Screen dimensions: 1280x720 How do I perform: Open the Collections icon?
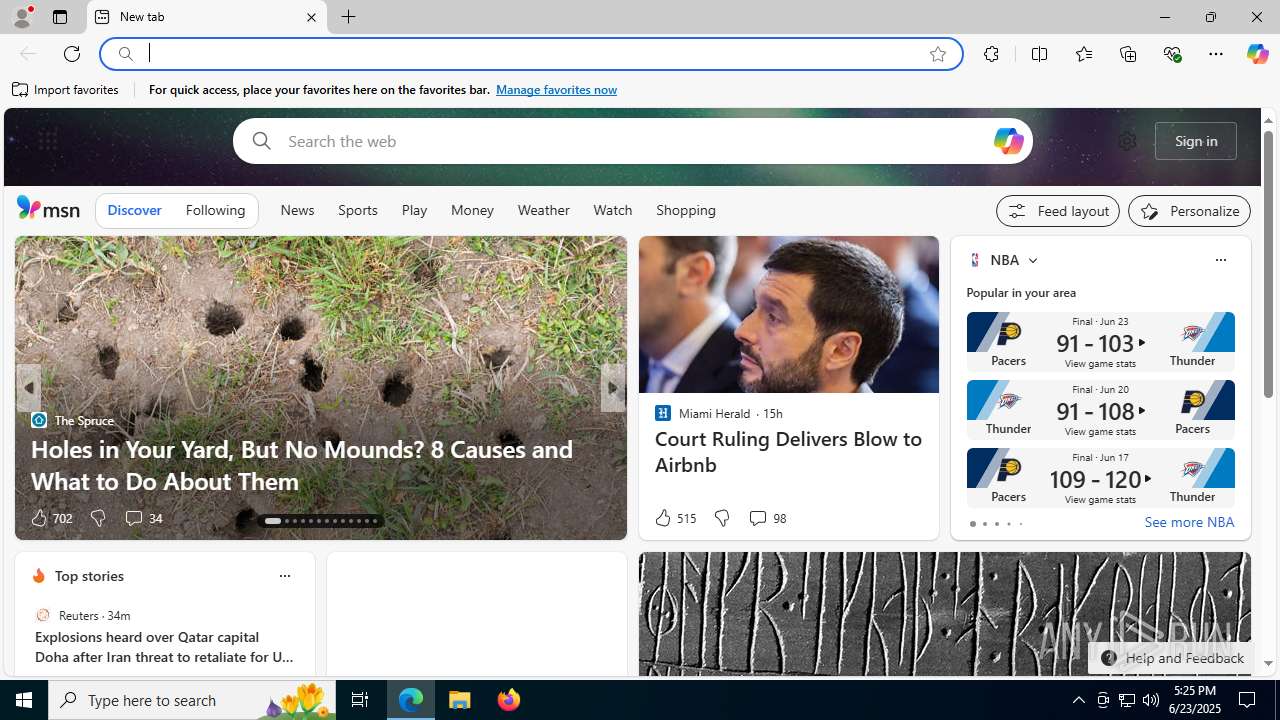[1128, 54]
